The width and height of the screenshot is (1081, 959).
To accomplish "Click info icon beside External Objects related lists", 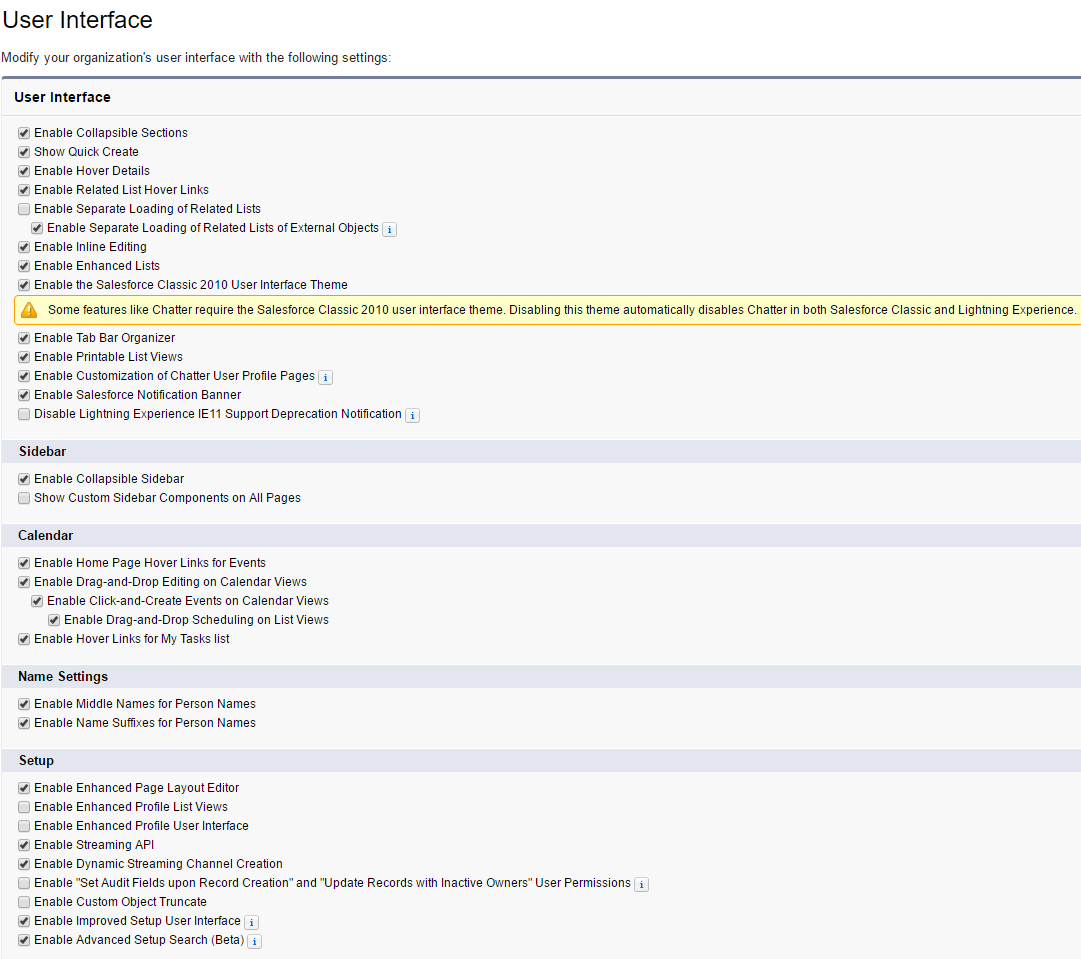I will click(x=390, y=229).
